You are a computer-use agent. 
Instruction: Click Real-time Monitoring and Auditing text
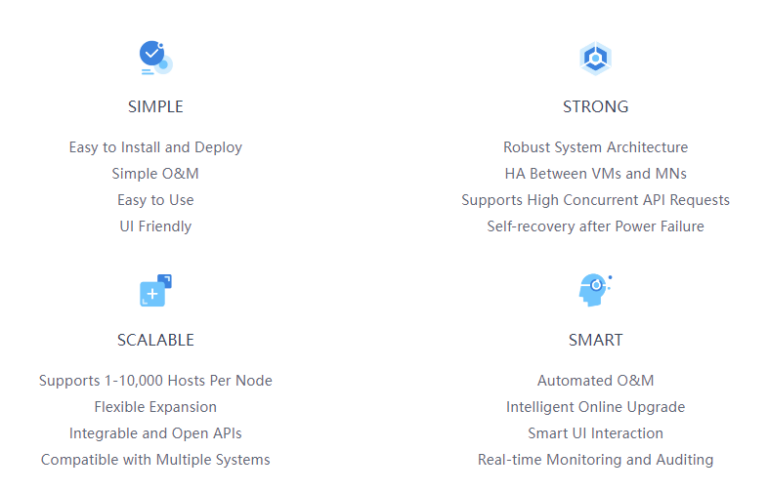596,460
